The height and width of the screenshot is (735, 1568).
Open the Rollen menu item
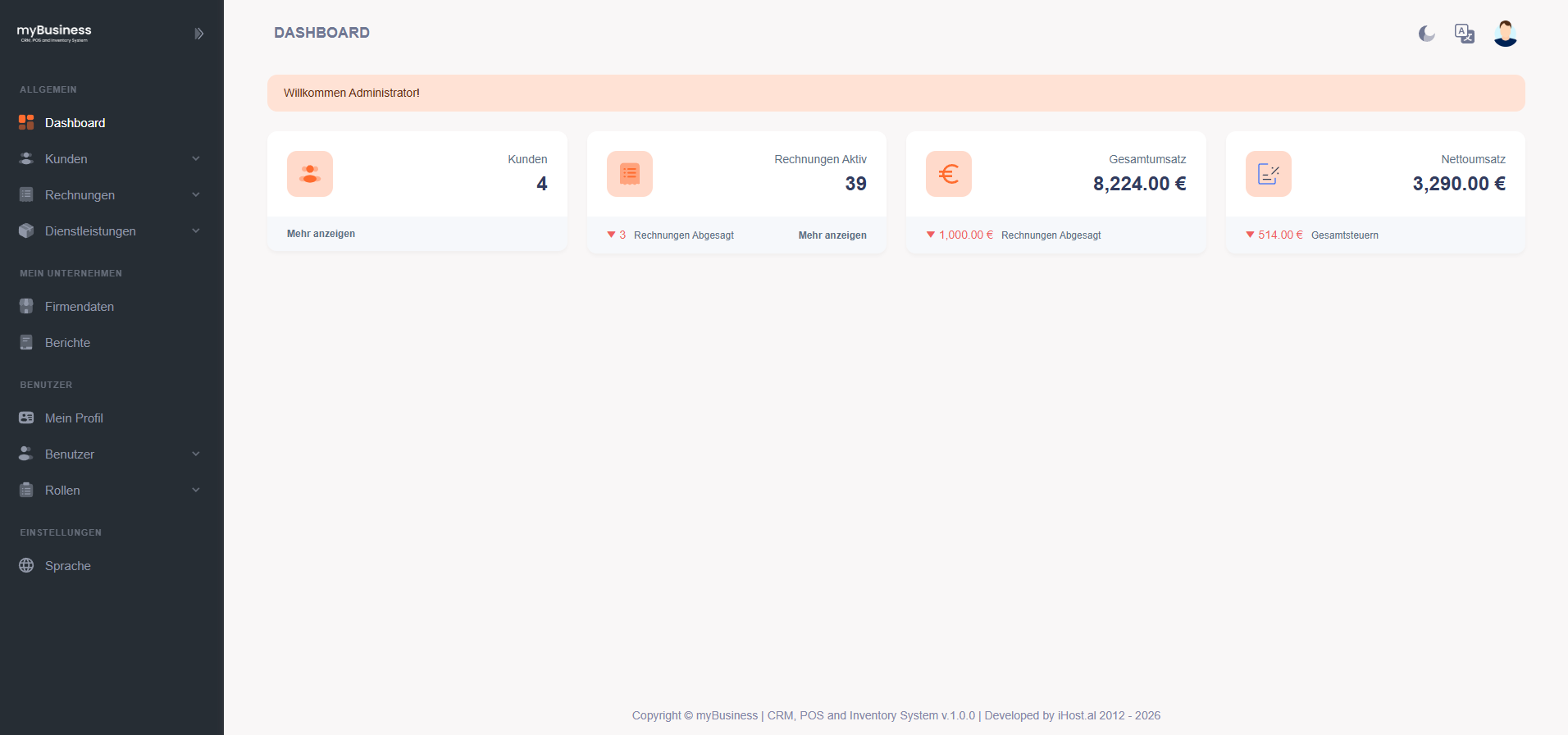click(112, 490)
